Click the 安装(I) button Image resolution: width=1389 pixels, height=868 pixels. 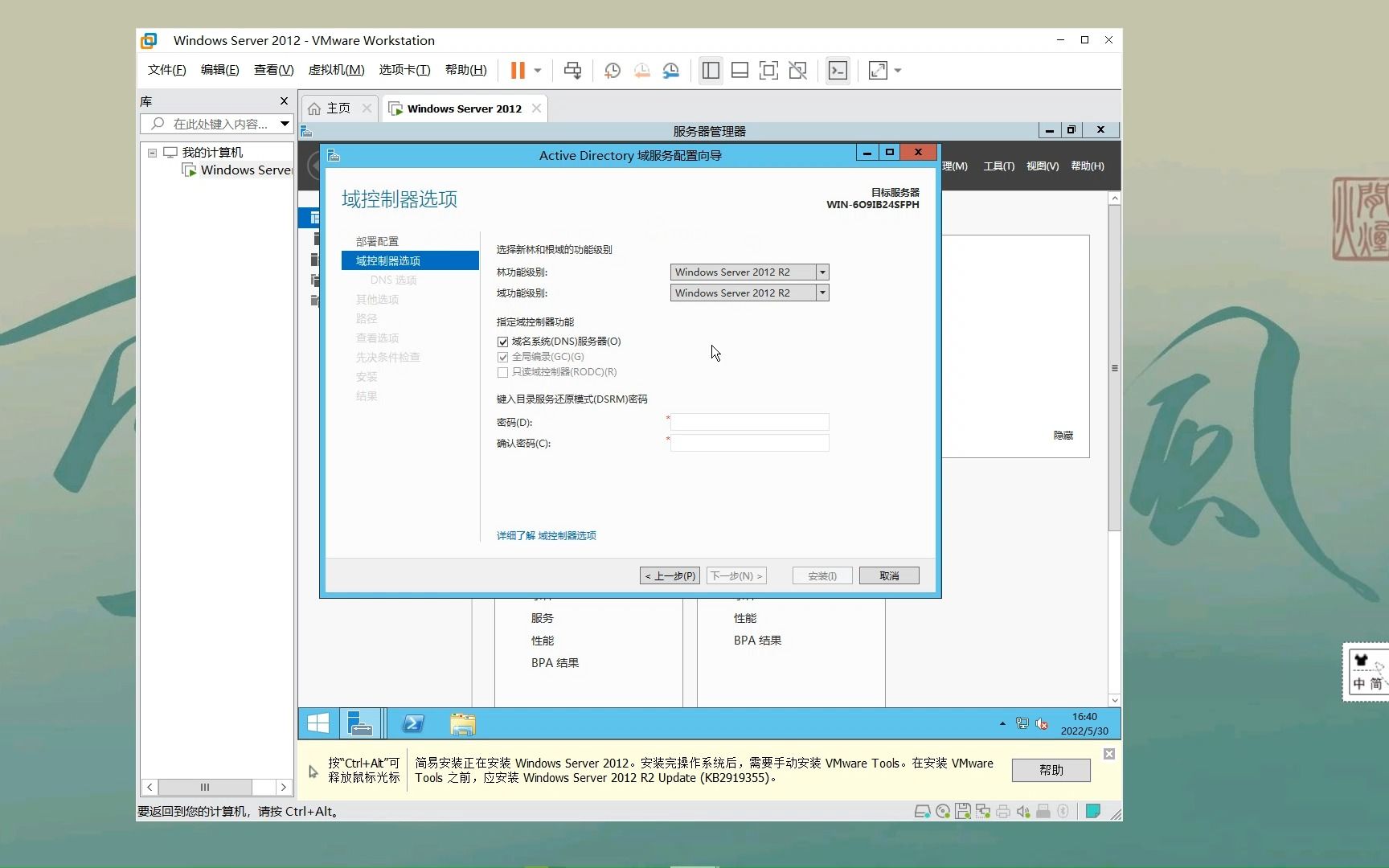tap(822, 575)
